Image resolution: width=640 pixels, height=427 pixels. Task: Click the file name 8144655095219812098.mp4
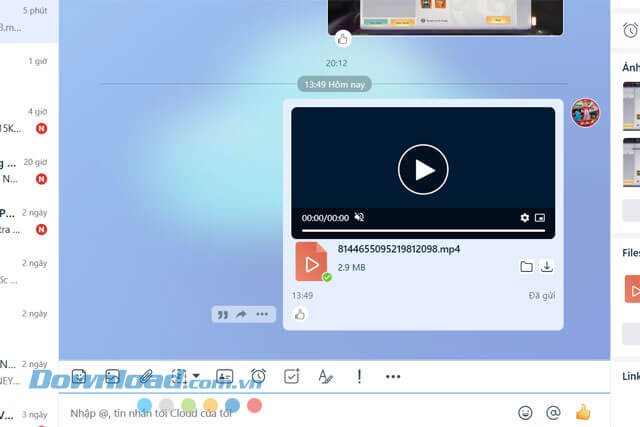[399, 249]
